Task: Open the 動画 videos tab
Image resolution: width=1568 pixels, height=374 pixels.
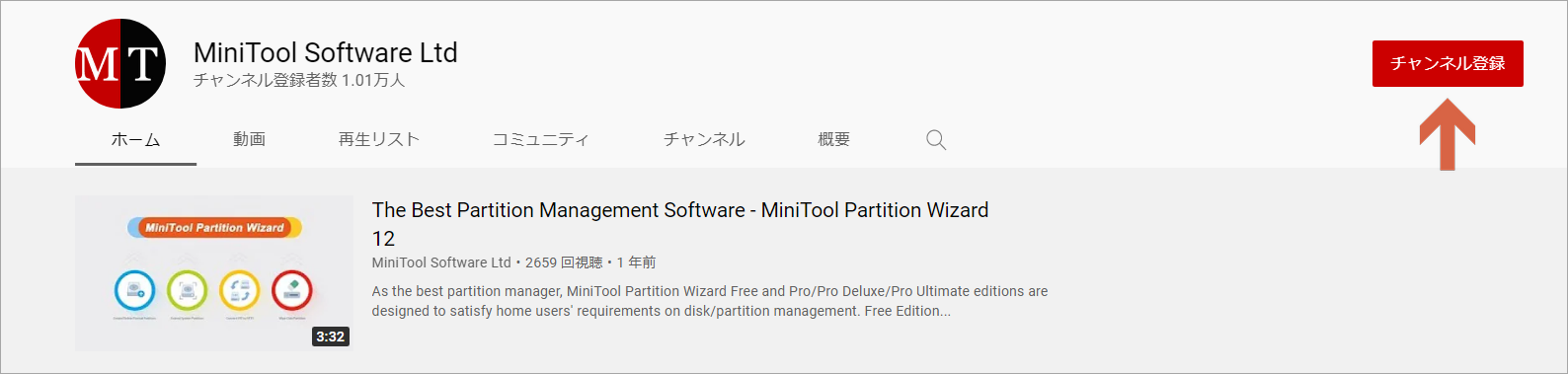Action: [249, 139]
